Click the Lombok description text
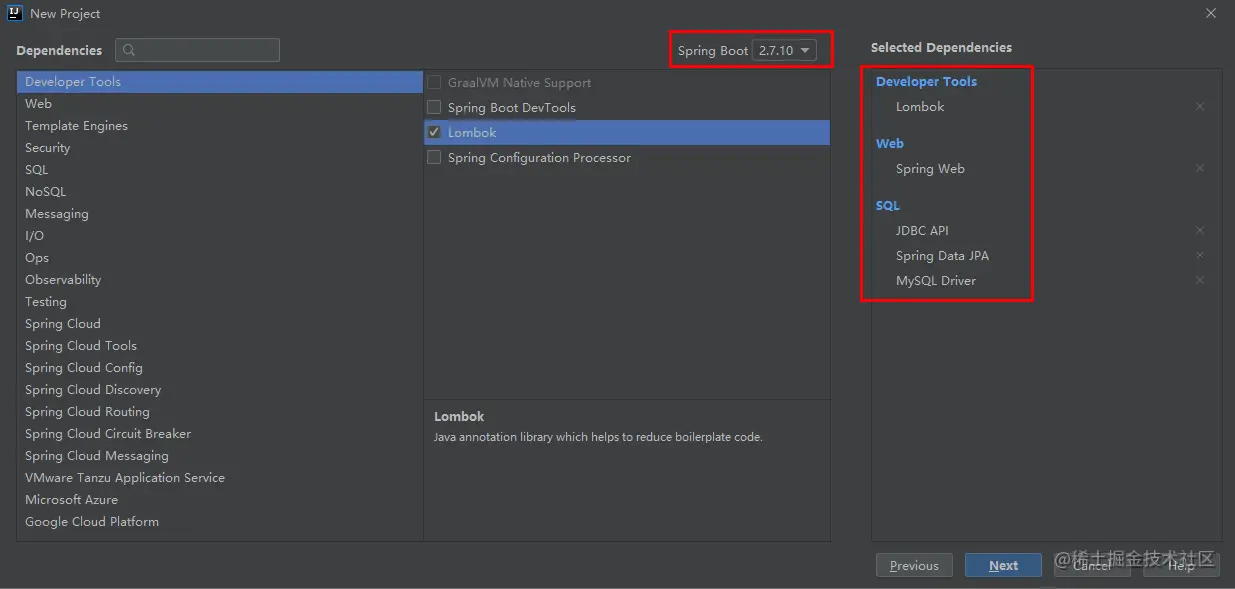1235x589 pixels. [598, 437]
